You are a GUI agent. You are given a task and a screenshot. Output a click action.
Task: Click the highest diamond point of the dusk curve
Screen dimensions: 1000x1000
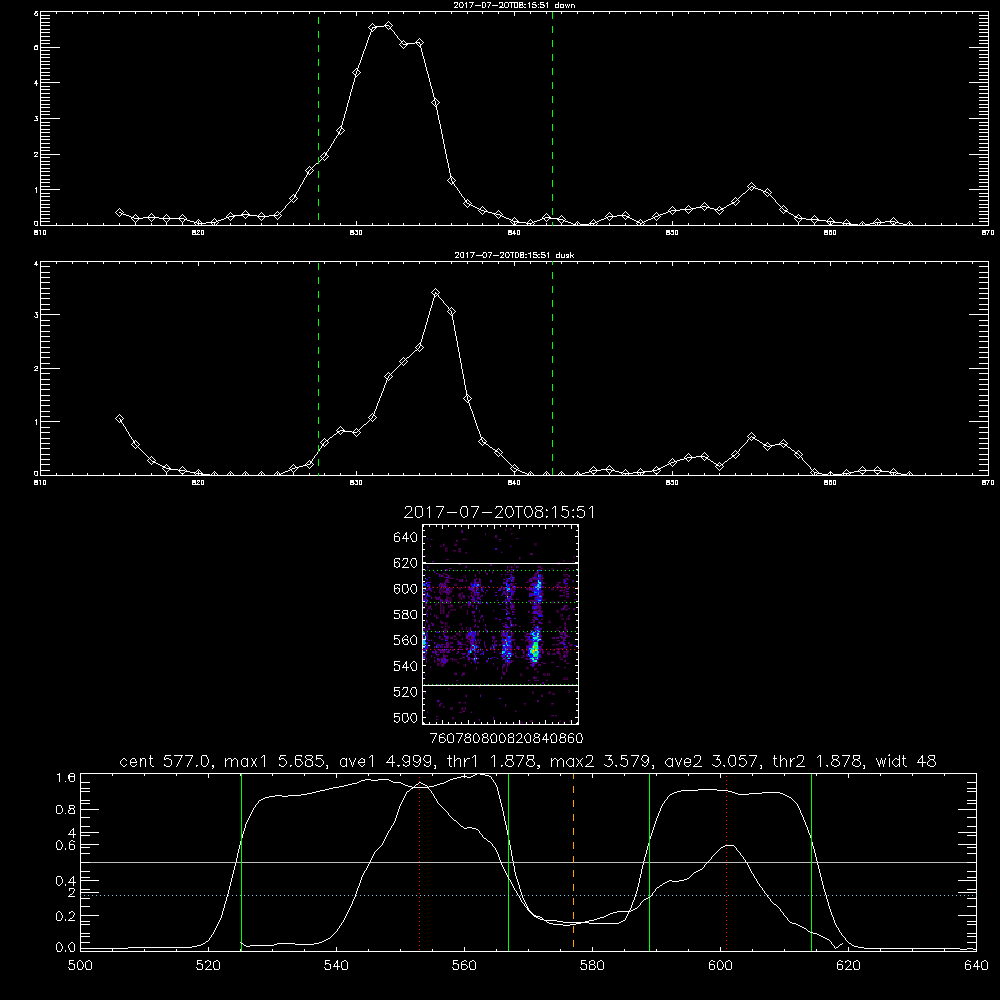coord(436,293)
